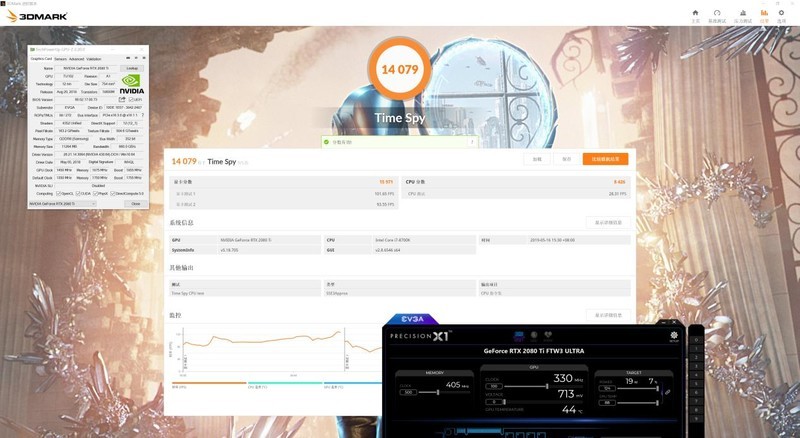Click the link icon beside Precision X1 target sliders
Screen dimensions: 800x438
coord(667,392)
